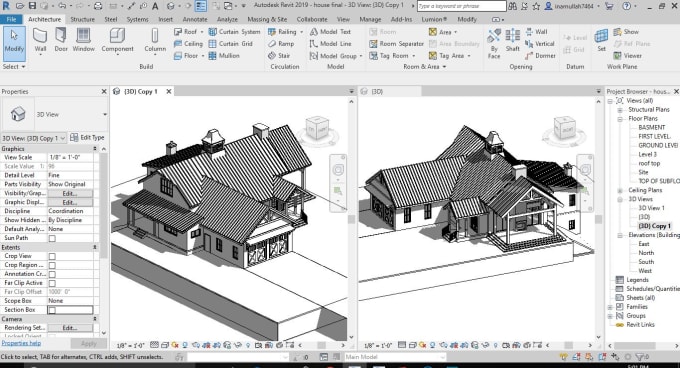Click the left 3D view vertical scrollbar
Screen dimensions: 680x368
351,219
